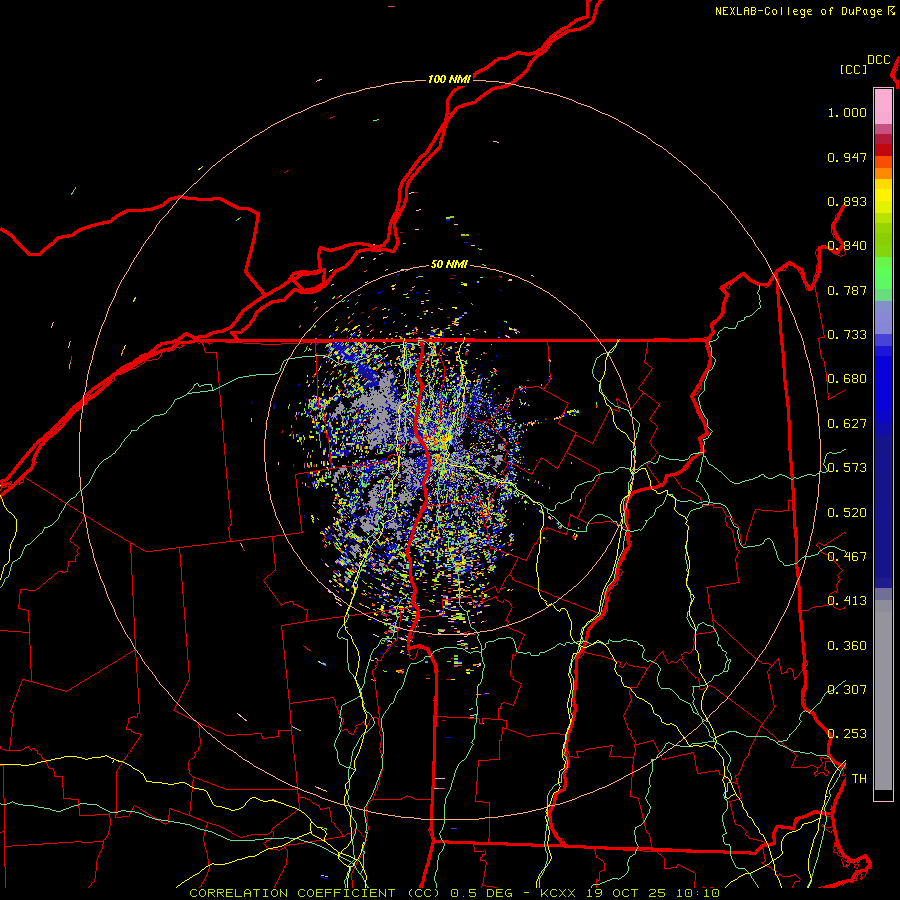Click the pink segment at the top of the color bar
The image size is (900, 900).
(883, 107)
